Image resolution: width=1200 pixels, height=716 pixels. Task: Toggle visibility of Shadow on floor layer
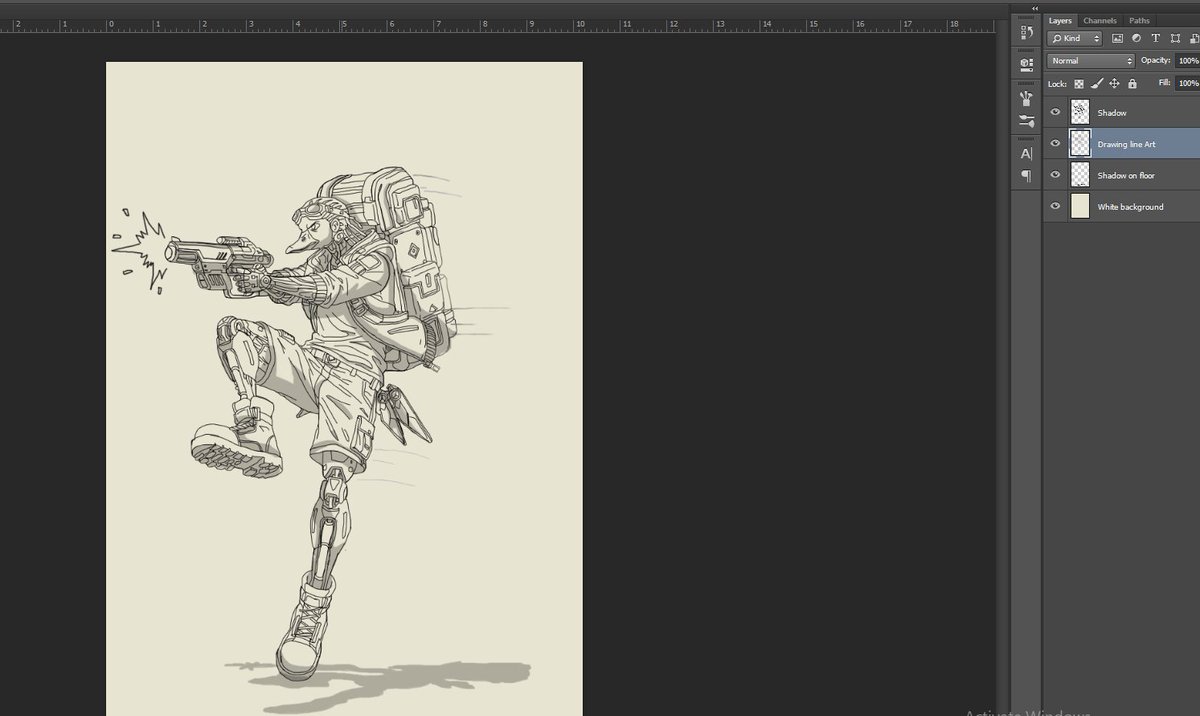1055,175
